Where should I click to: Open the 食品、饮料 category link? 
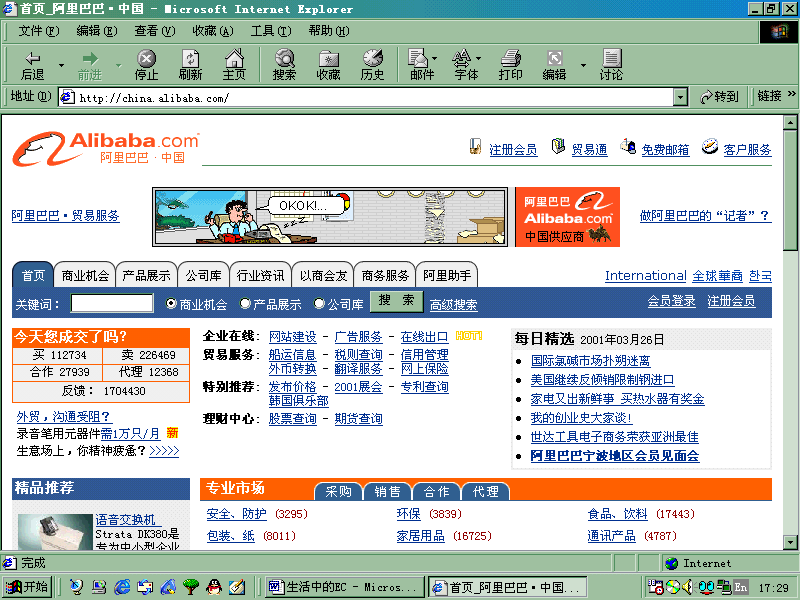pos(617,514)
